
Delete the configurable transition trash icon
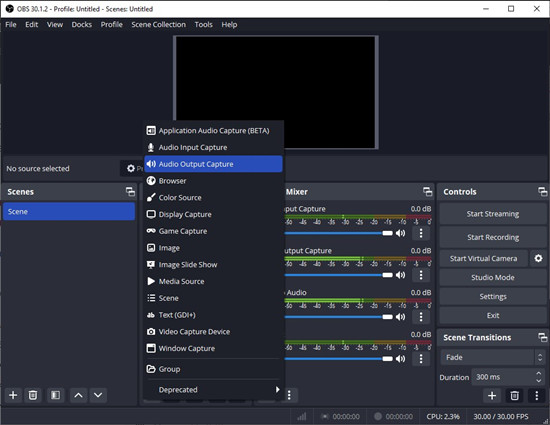point(515,396)
